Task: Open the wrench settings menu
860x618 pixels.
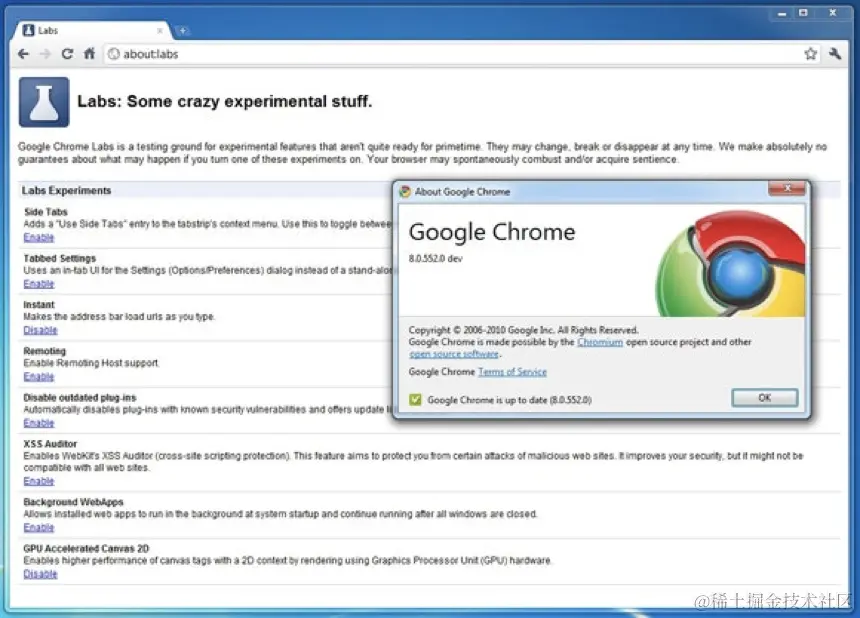Action: coord(835,54)
